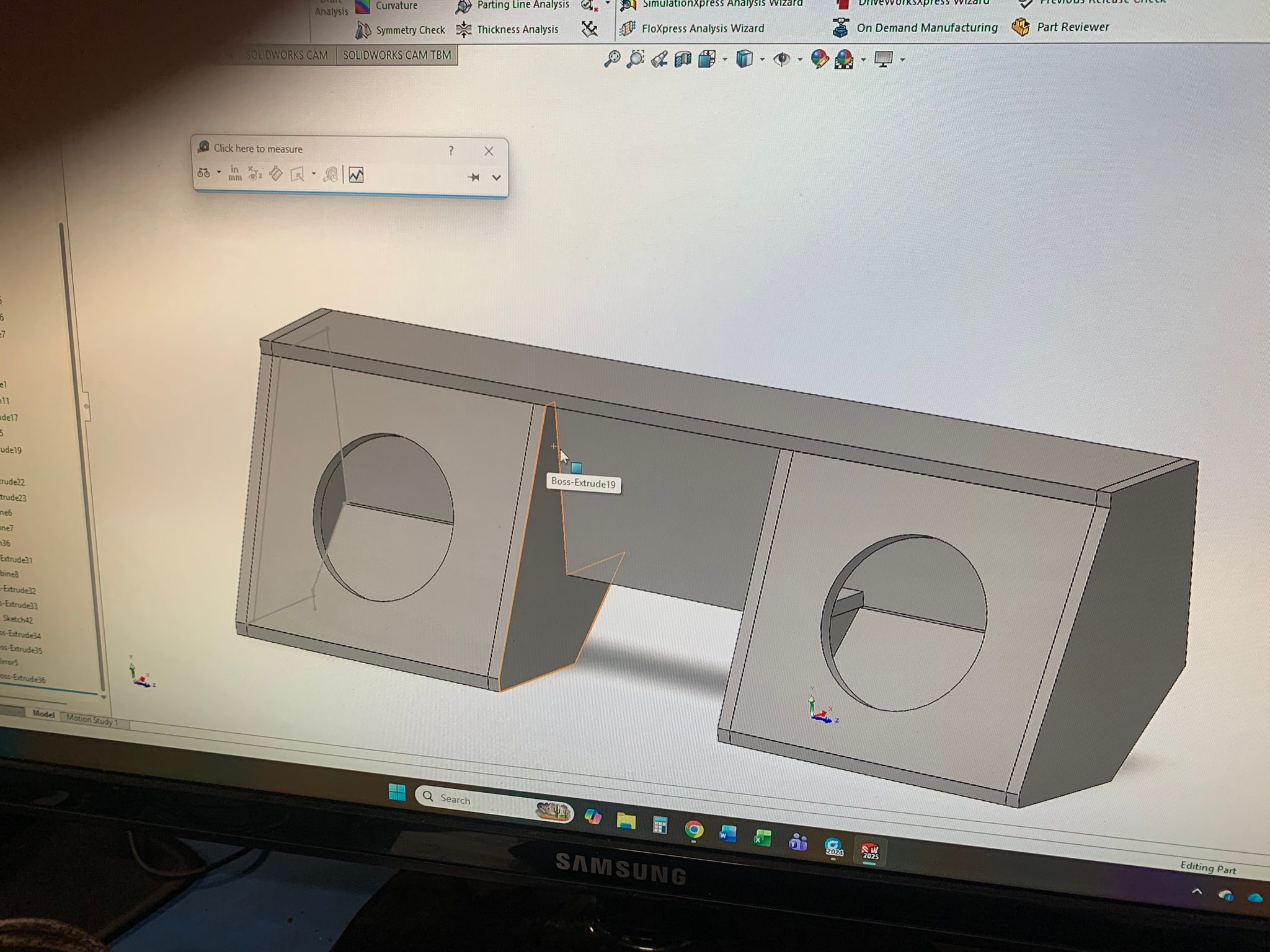Screen dimensions: 1270x952
Task: Open Symmetry Check tool
Action: 400,30
